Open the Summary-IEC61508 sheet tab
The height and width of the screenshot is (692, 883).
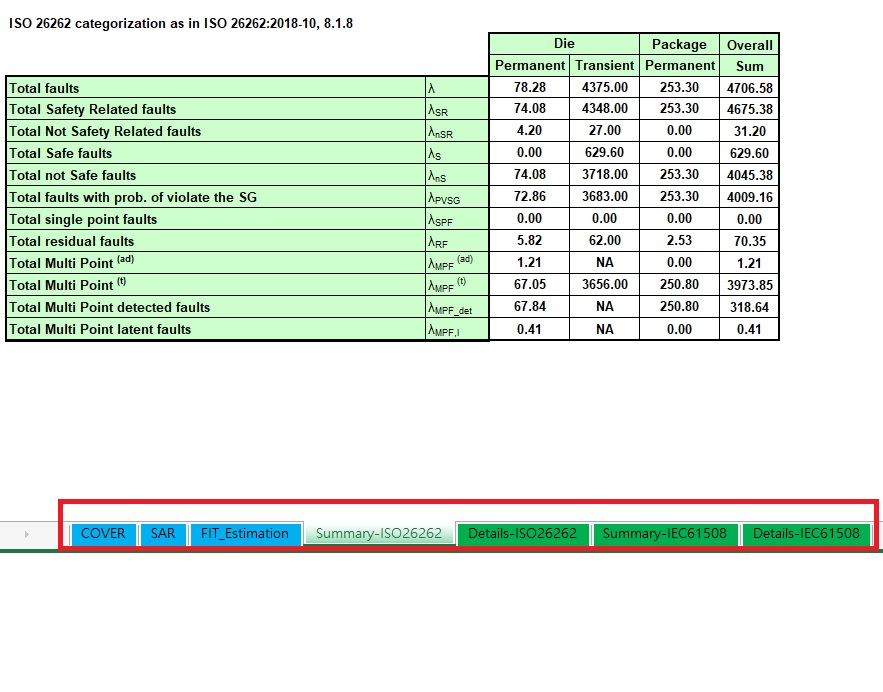pos(665,533)
